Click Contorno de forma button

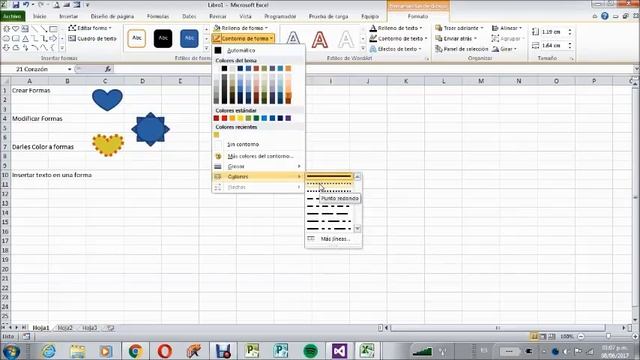(243, 38)
